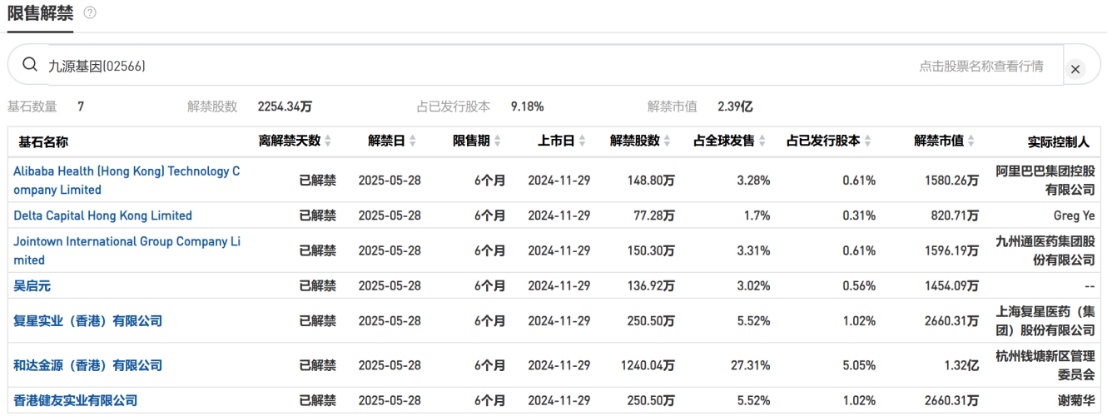Sort by 占已发行股本 column arrows
Screen dimensions: 1107x417
coord(868,141)
